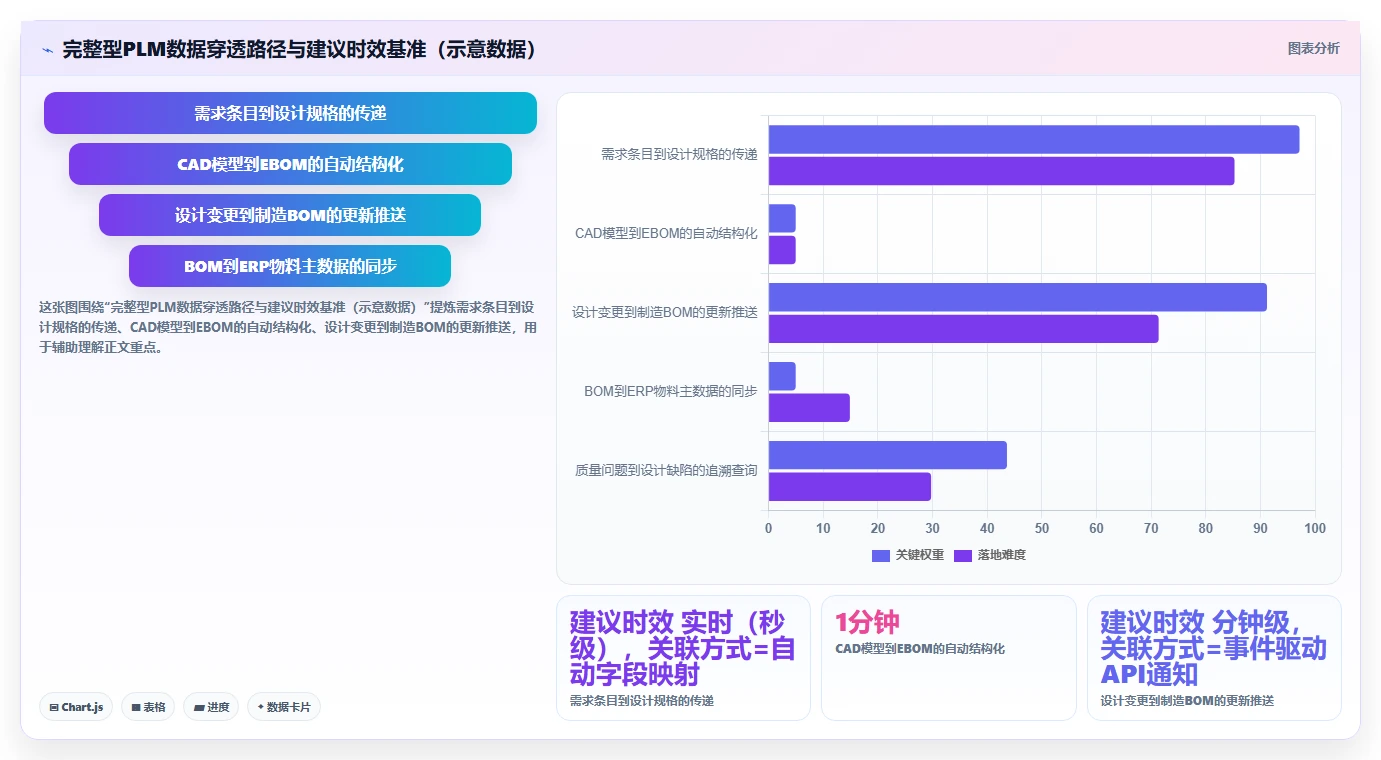Click the 表格 tag chip
1381x760 pixels.
[148, 707]
